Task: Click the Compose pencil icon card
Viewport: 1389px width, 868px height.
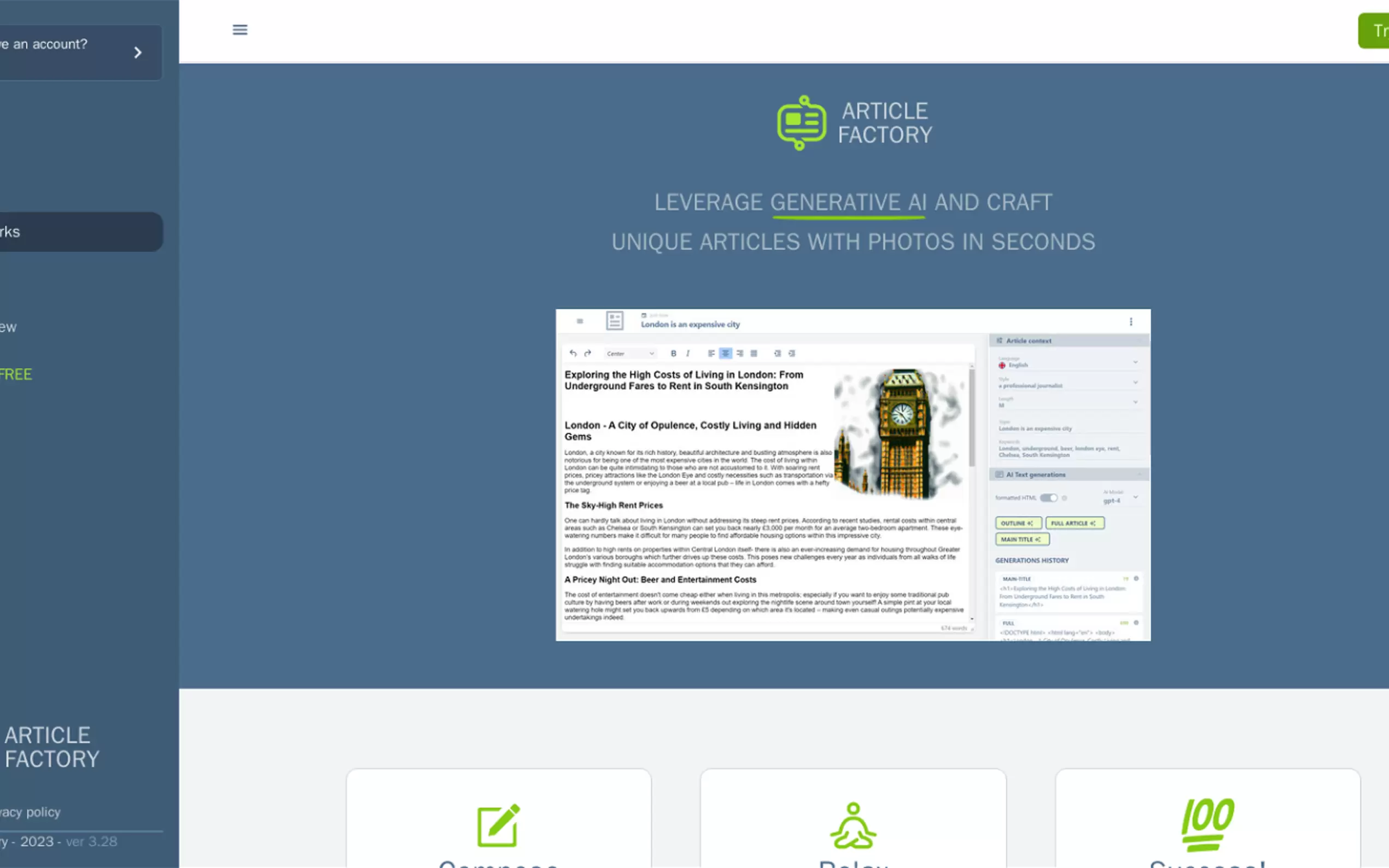Action: click(498, 825)
